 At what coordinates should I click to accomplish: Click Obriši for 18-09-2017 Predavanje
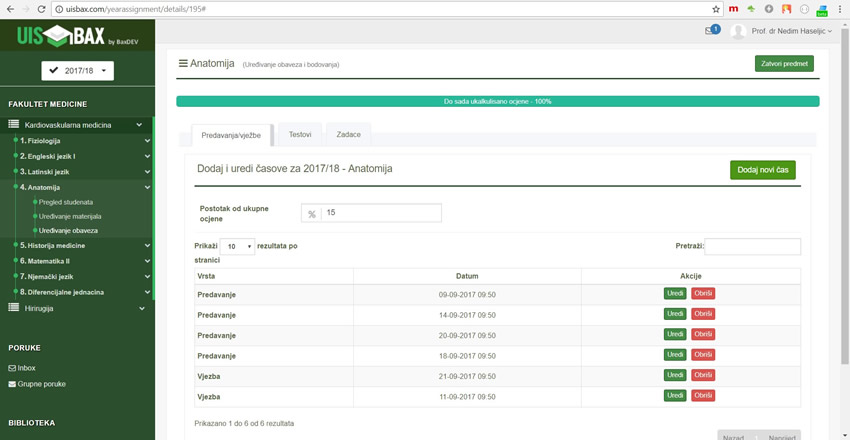[x=703, y=355]
